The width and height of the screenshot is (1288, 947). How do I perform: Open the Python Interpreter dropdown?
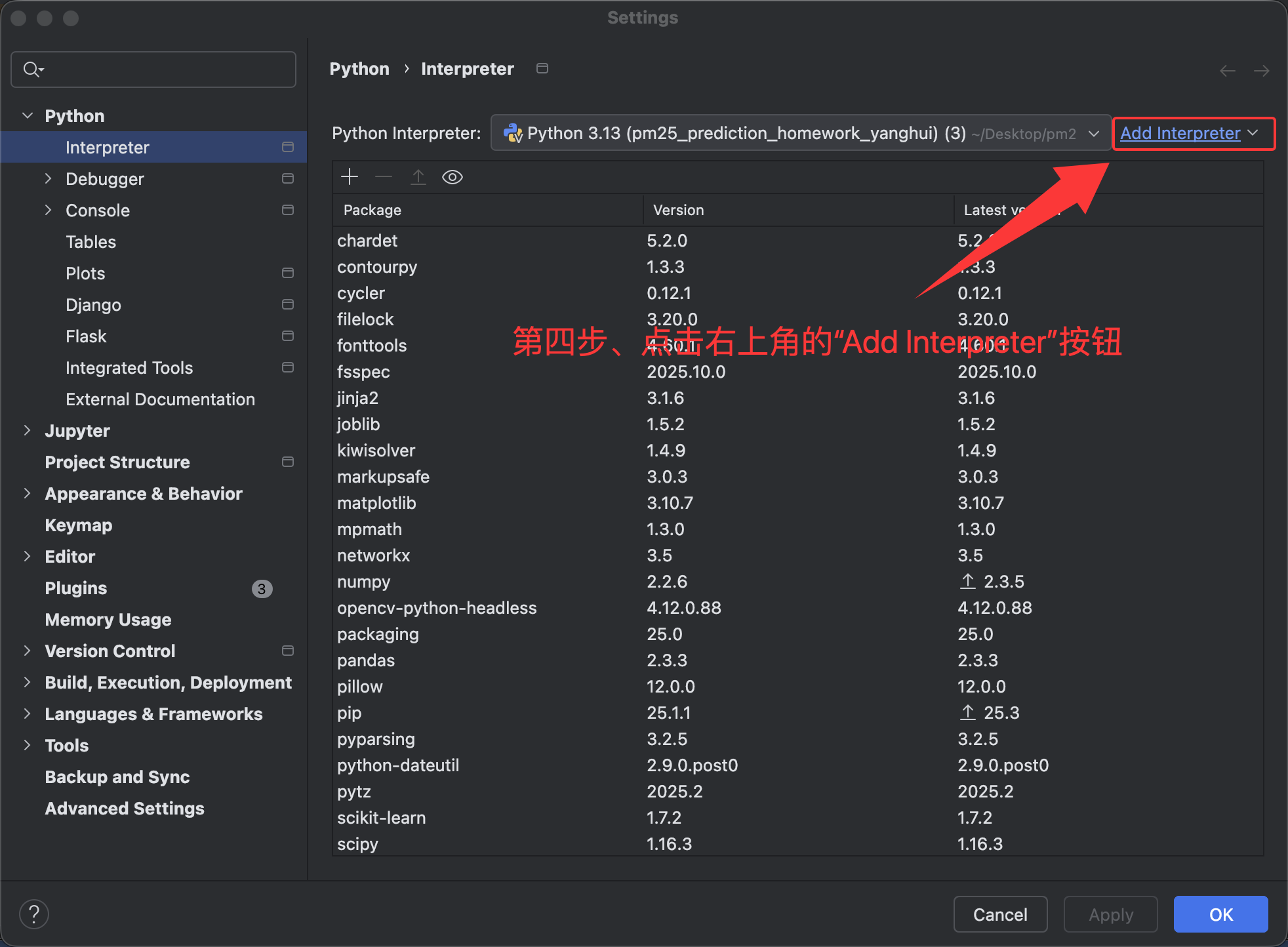click(800, 133)
